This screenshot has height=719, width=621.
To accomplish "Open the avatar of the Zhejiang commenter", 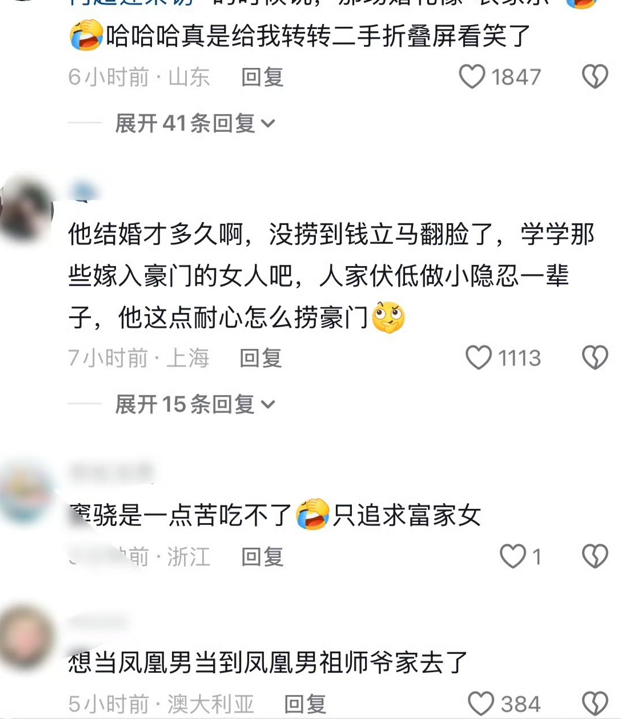I will tap(26, 494).
